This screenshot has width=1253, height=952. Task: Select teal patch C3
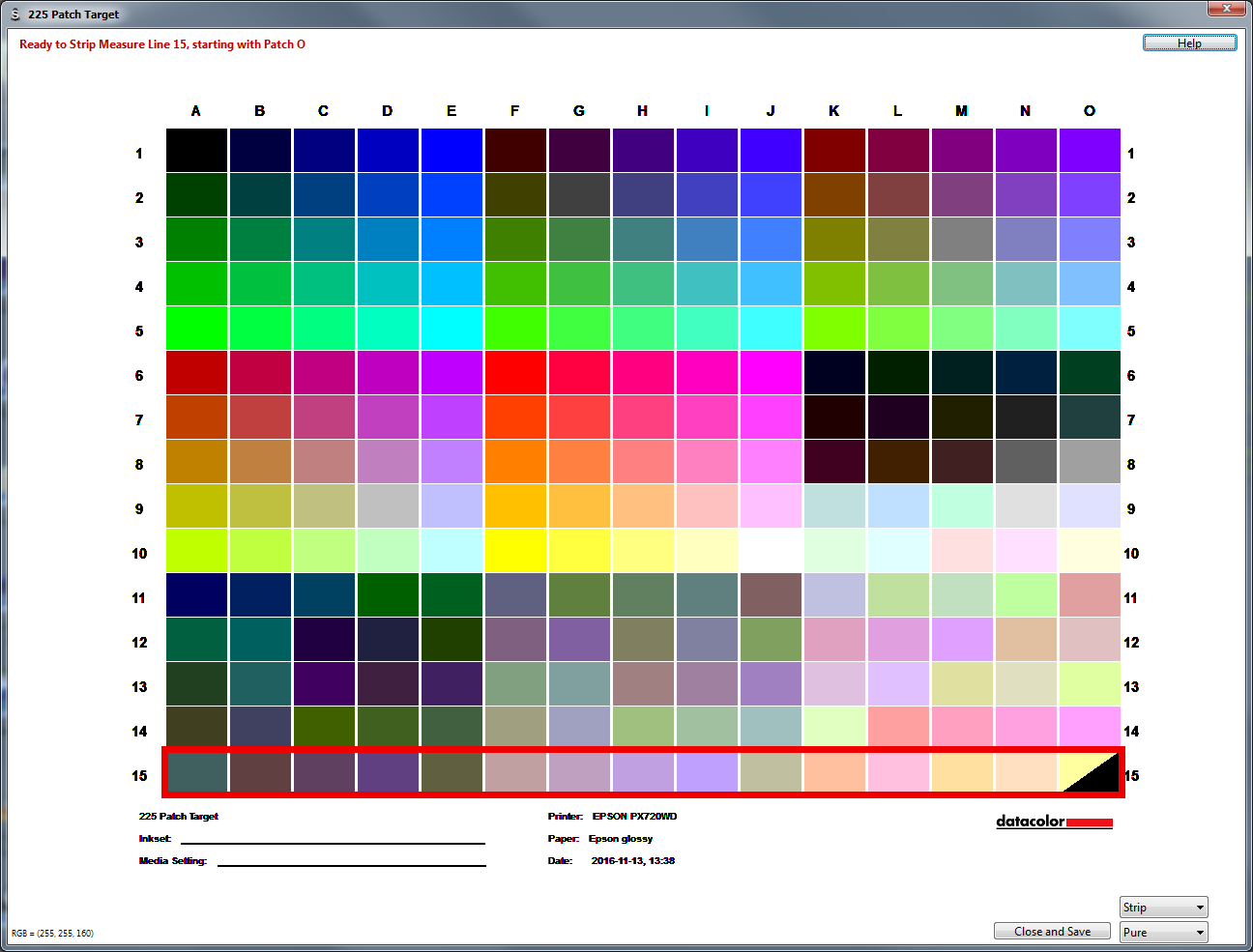pyautogui.click(x=324, y=240)
